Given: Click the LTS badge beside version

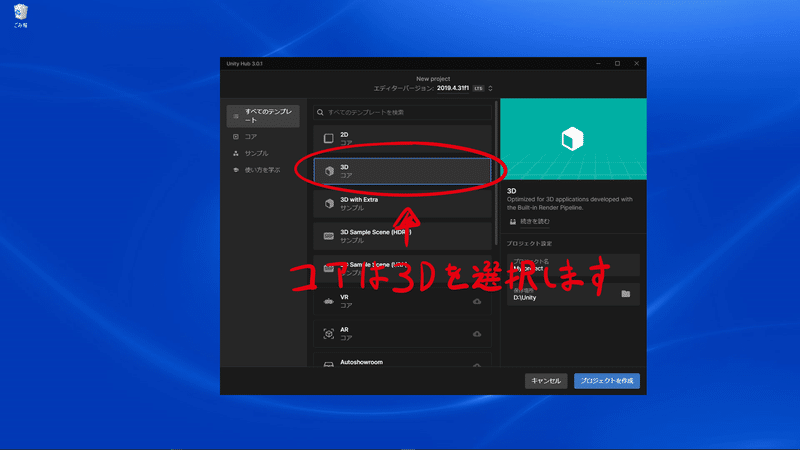Looking at the screenshot, I should point(478,88).
